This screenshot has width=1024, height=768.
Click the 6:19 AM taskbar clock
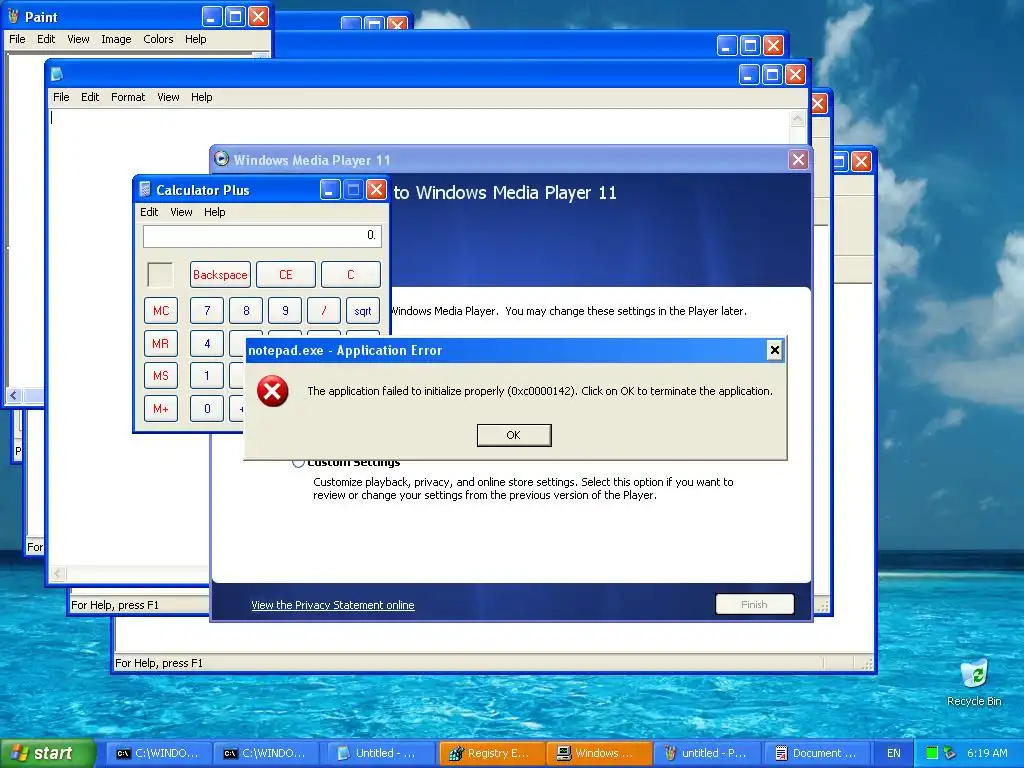point(987,753)
